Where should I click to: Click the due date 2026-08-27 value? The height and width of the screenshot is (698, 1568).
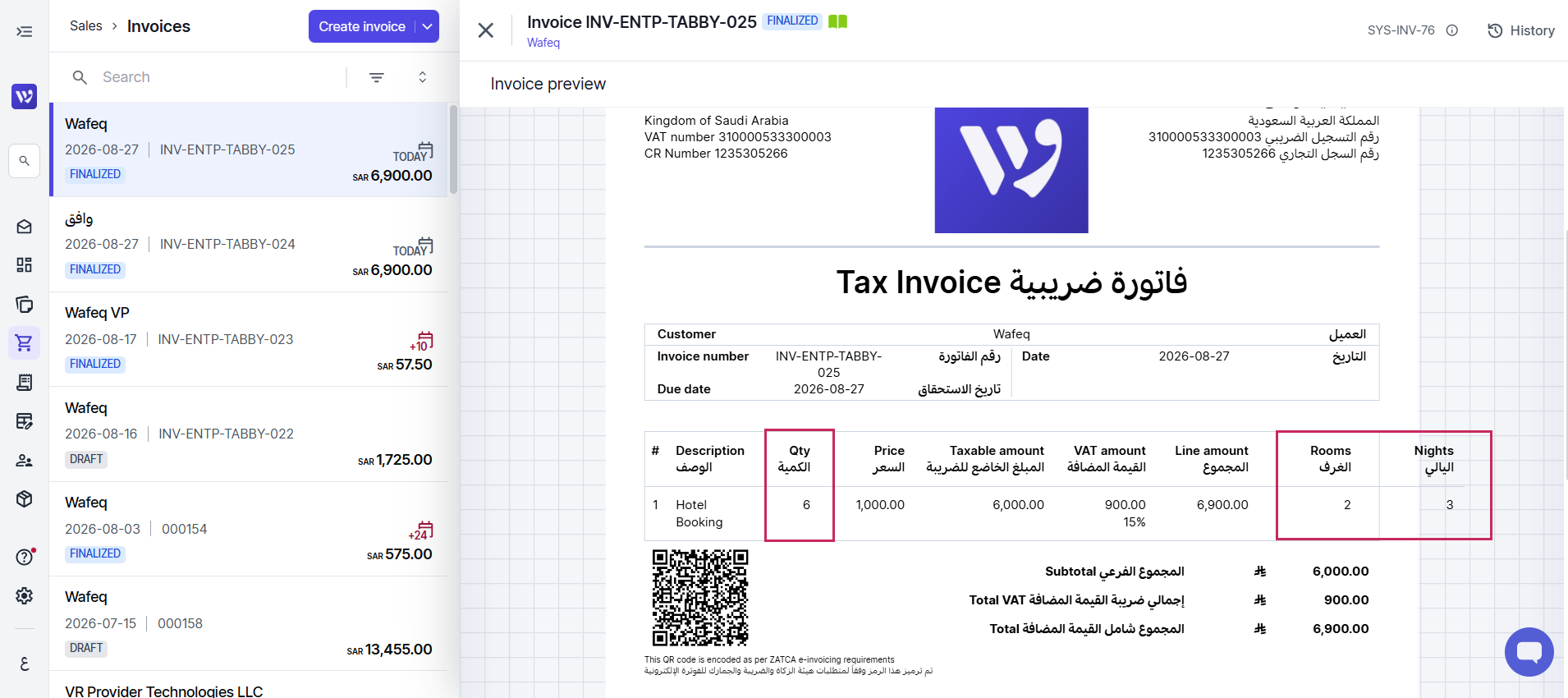[x=829, y=389]
